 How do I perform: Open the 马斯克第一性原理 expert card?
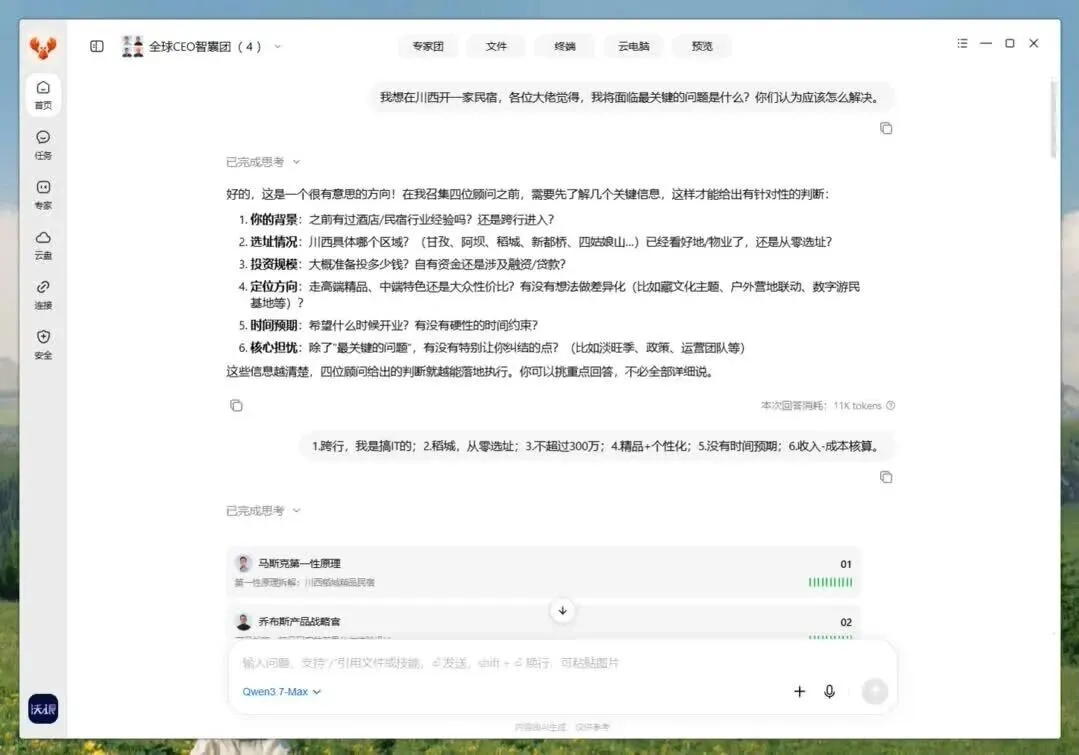tap(544, 571)
